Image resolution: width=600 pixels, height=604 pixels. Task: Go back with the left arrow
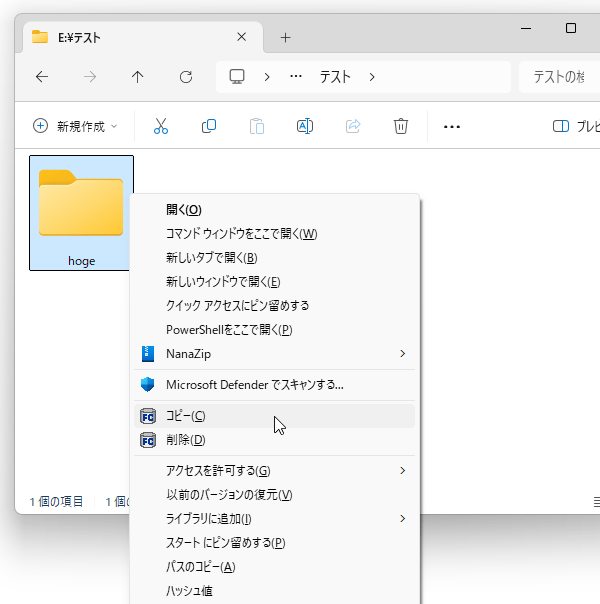[x=42, y=77]
